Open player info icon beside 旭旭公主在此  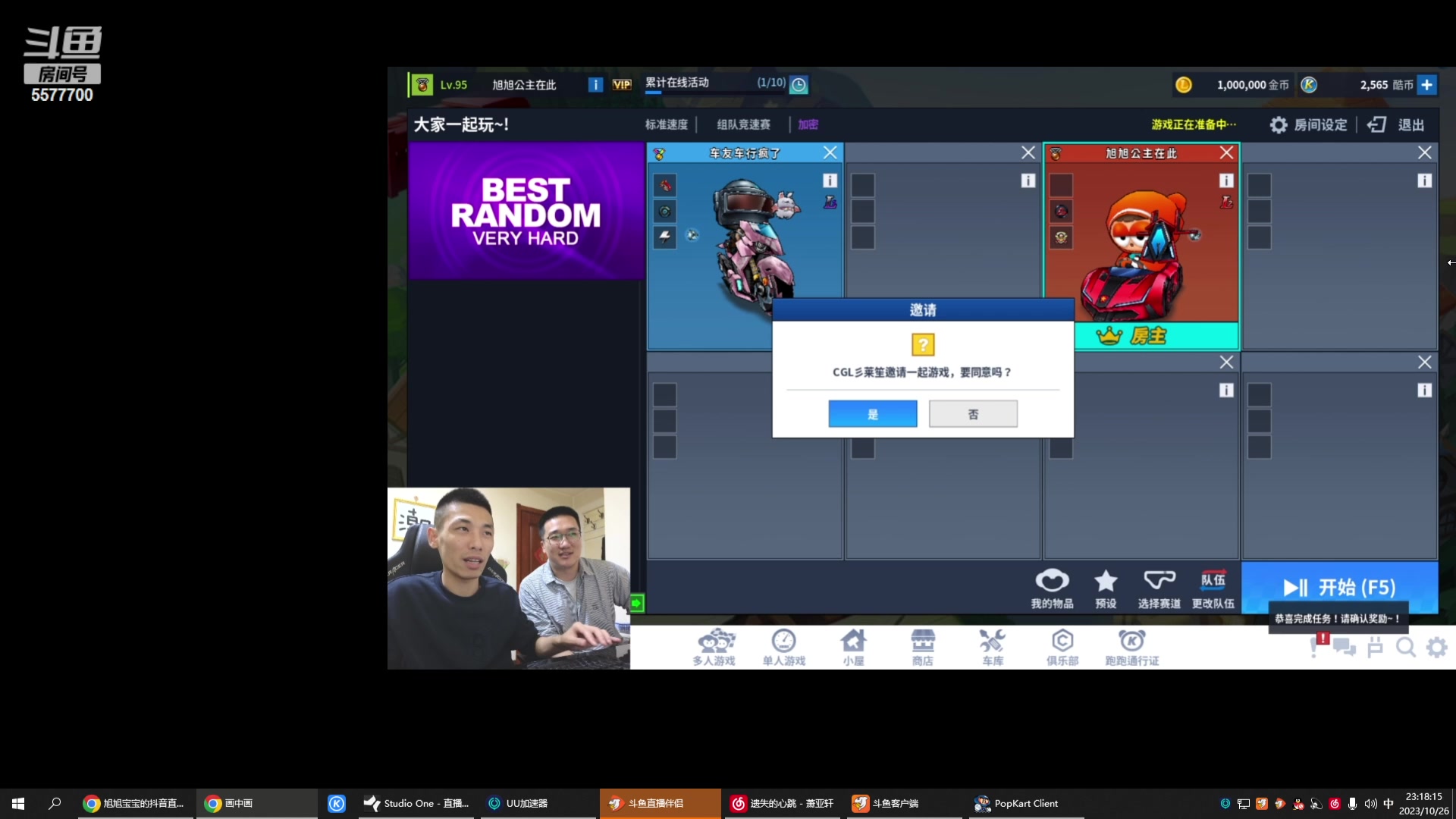(x=595, y=85)
